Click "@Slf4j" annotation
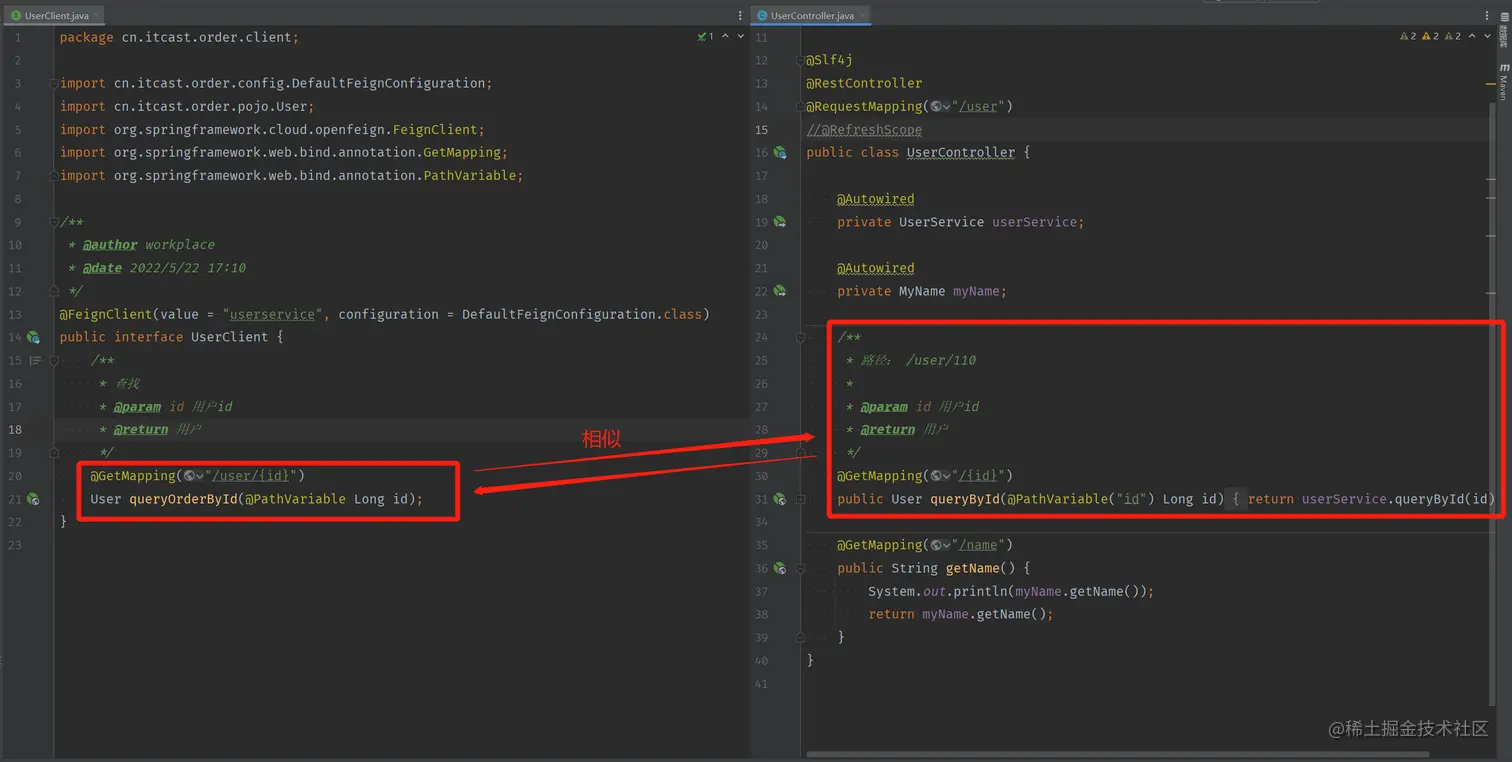Screen dimensions: 1512x762 coord(829,61)
